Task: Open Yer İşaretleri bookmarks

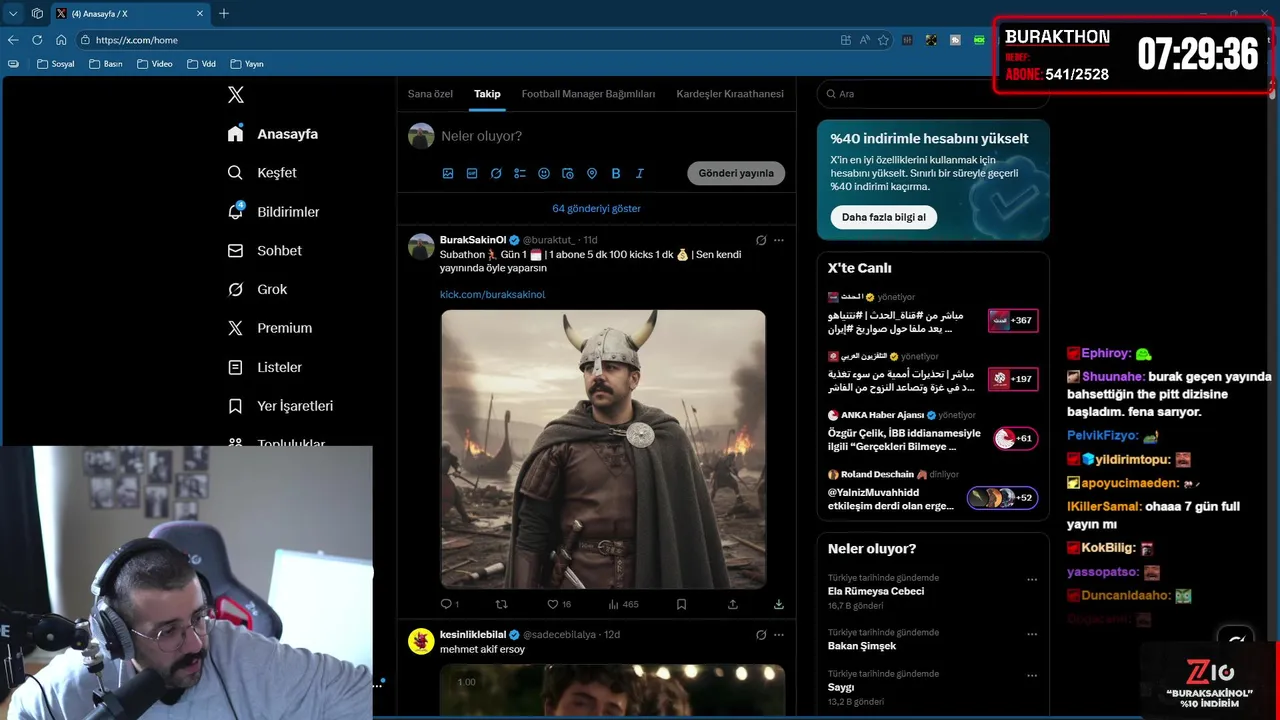Action: coord(280,406)
